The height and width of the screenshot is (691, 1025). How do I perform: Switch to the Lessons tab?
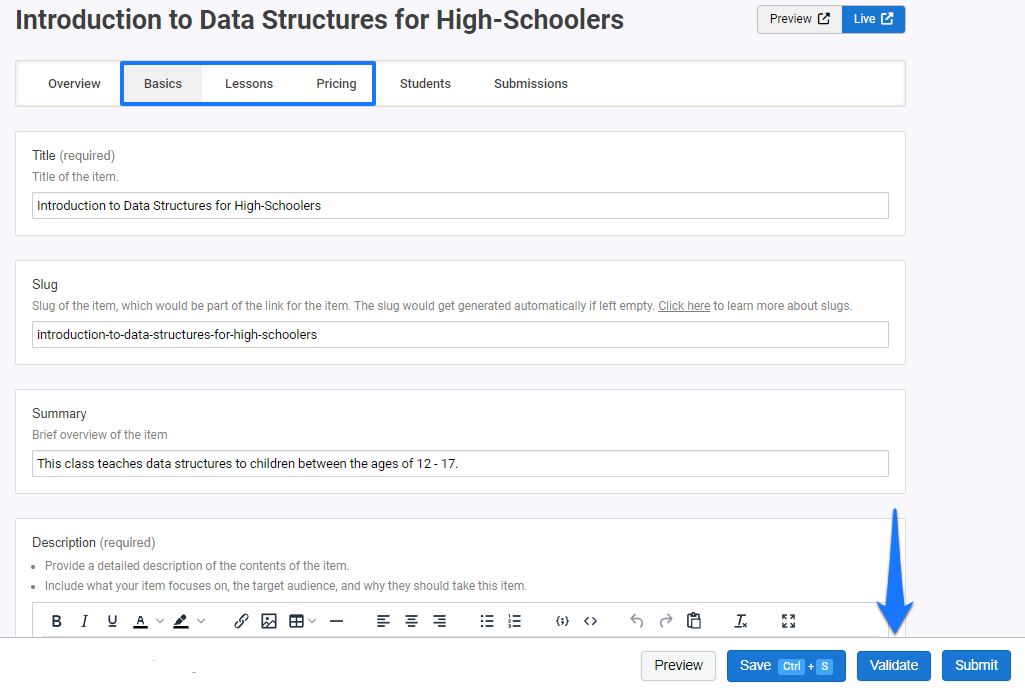[x=249, y=84]
